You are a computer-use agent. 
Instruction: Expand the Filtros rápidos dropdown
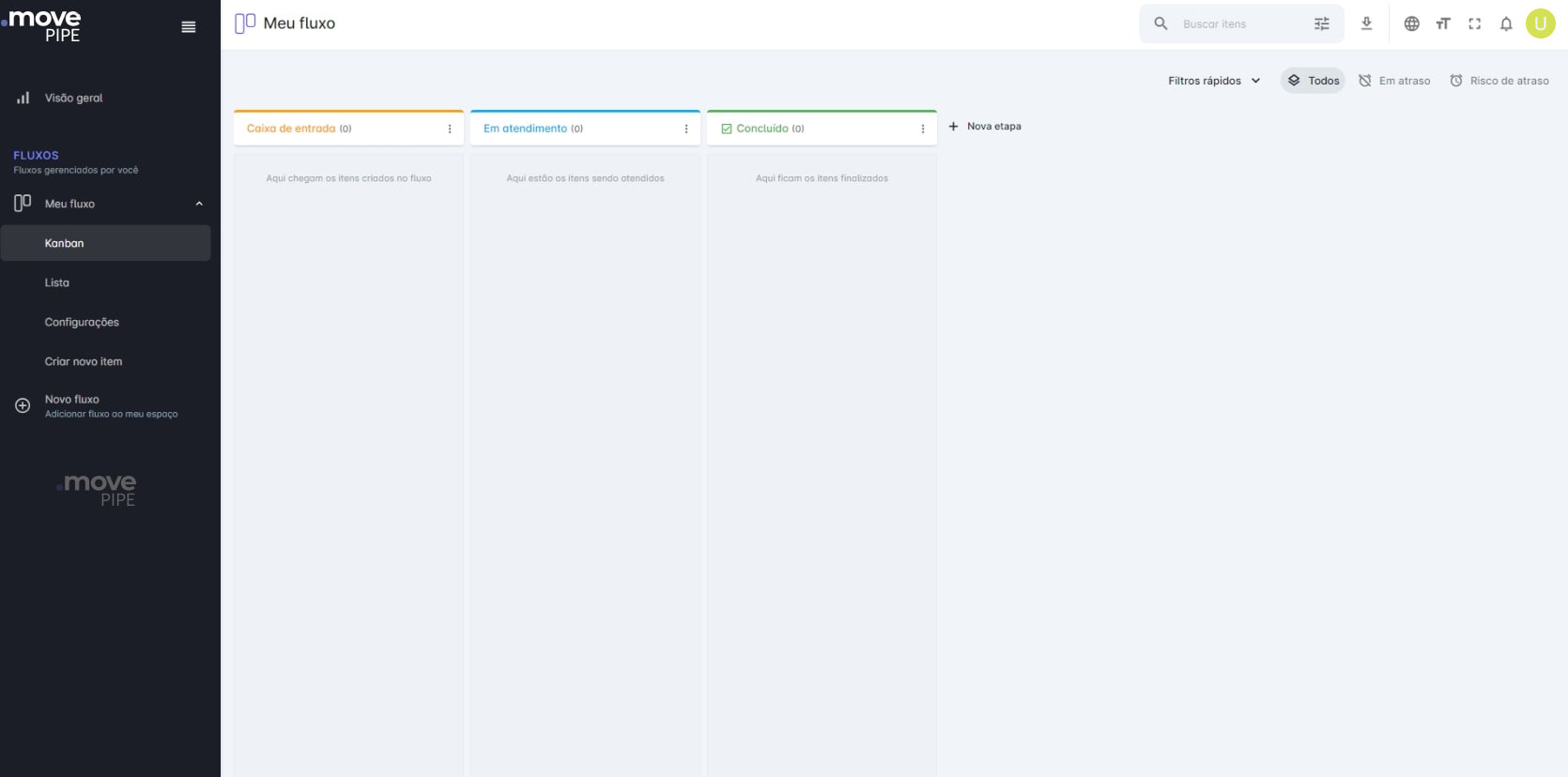(x=1214, y=81)
